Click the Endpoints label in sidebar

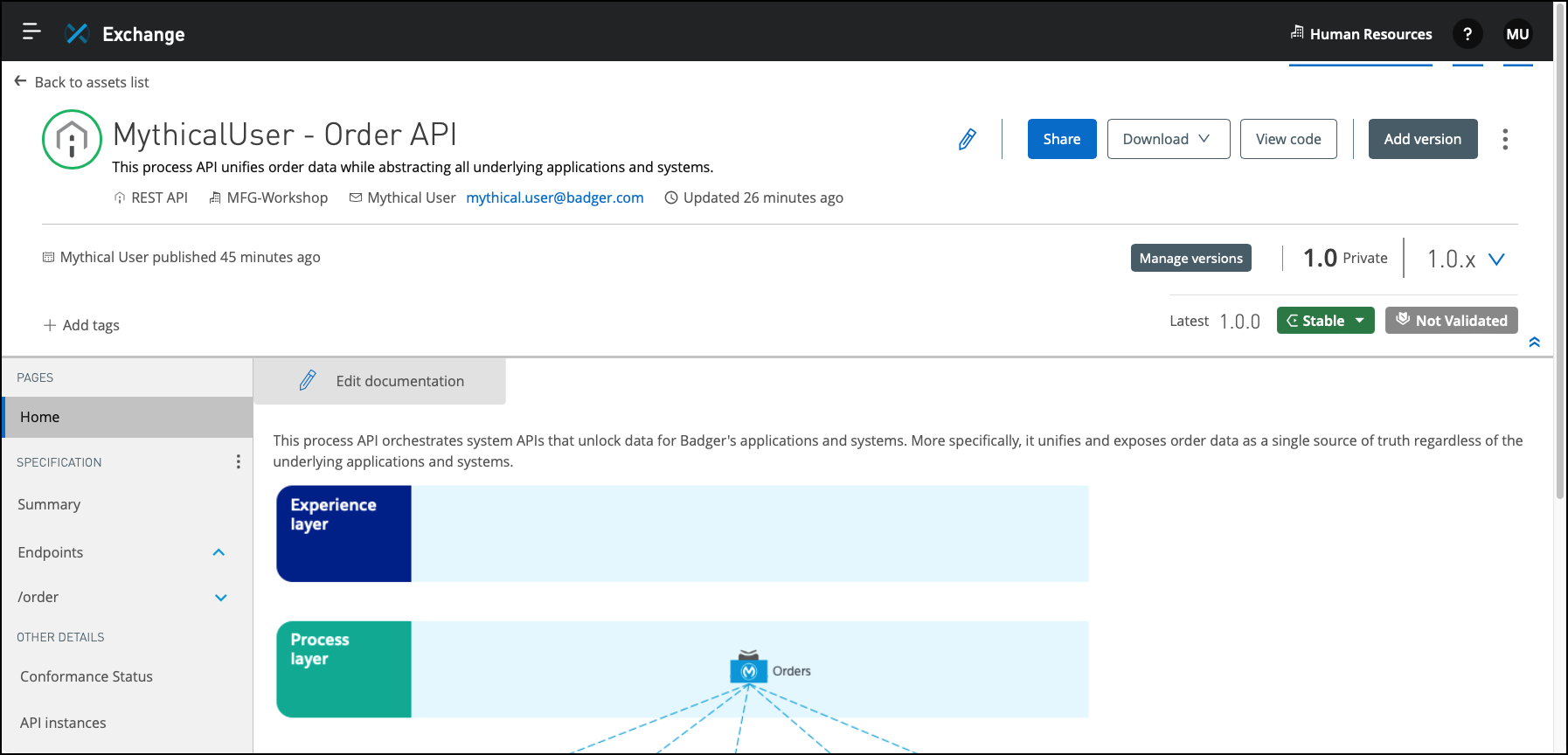(x=51, y=552)
